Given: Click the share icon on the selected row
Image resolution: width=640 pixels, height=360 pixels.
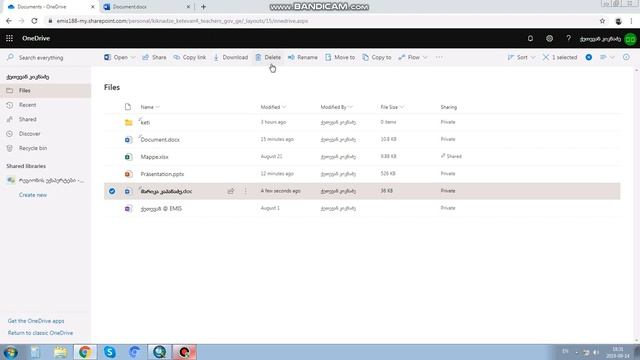Looking at the screenshot, I should [231, 191].
